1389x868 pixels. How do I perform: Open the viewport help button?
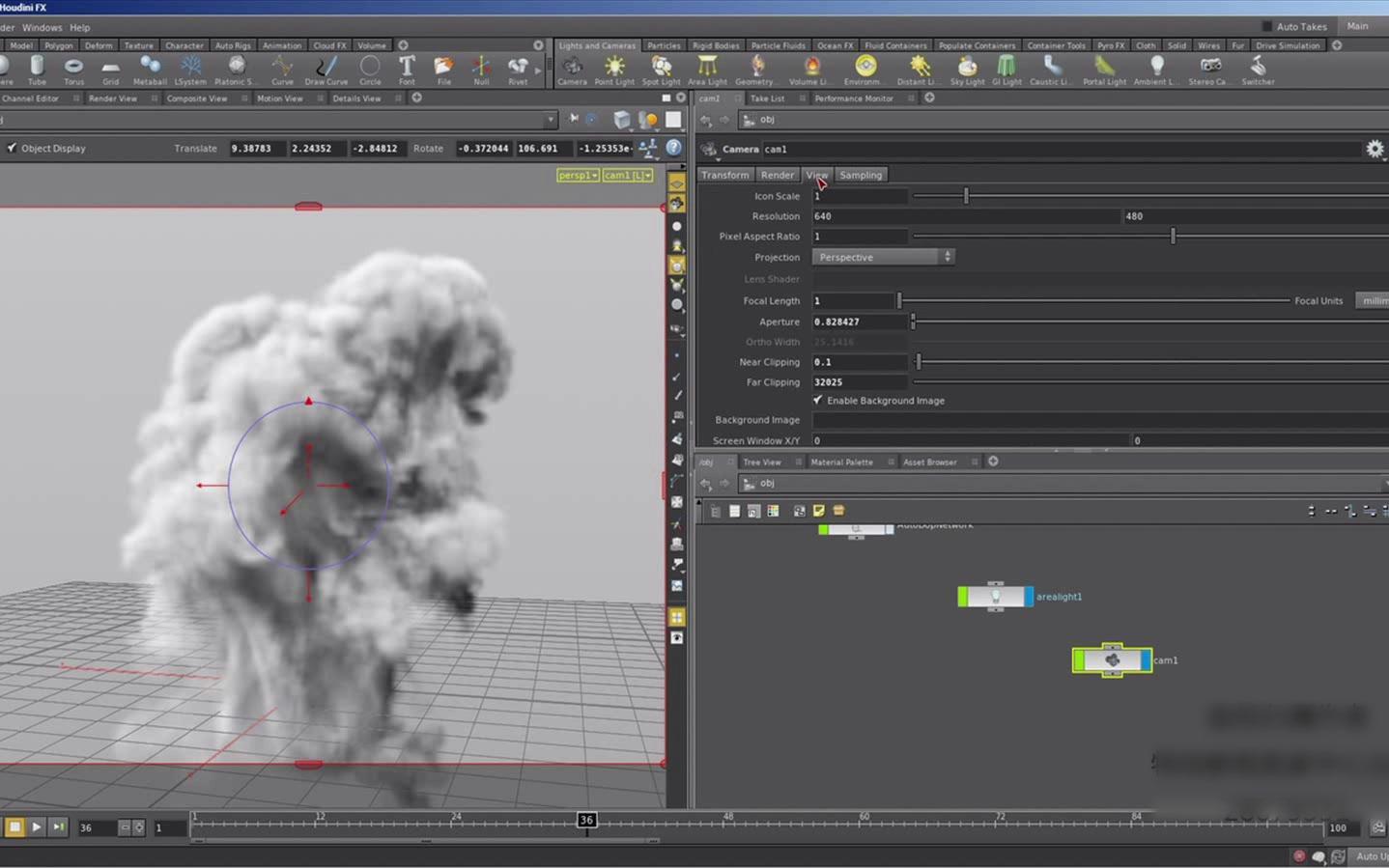[673, 148]
